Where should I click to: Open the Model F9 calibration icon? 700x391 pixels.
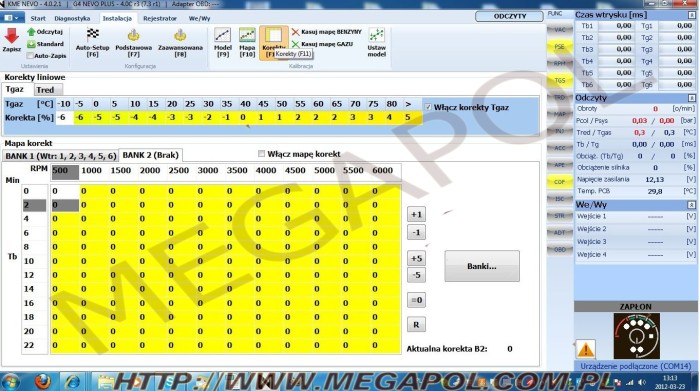coord(222,35)
